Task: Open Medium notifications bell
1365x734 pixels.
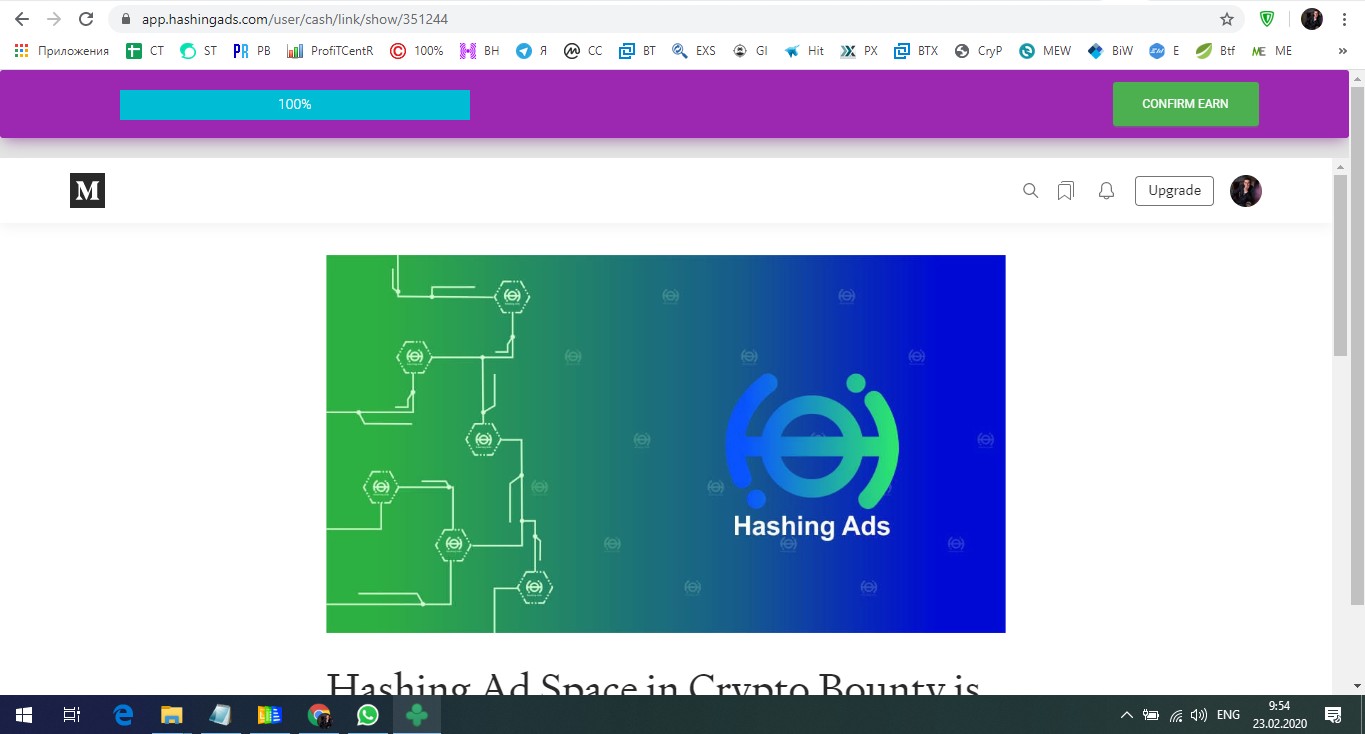Action: pyautogui.click(x=1106, y=191)
